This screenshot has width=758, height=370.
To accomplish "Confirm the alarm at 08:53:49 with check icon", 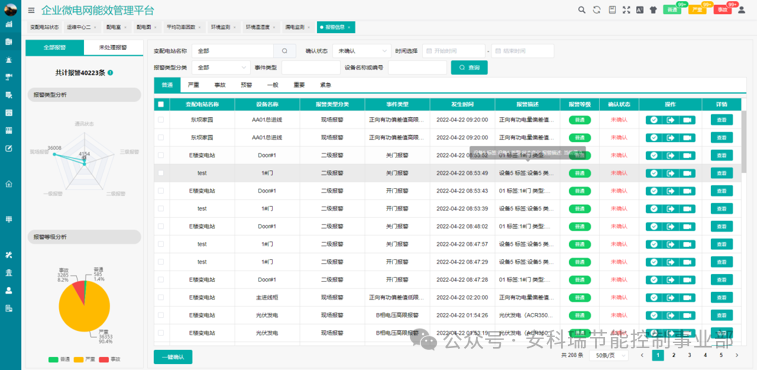I will tap(654, 173).
